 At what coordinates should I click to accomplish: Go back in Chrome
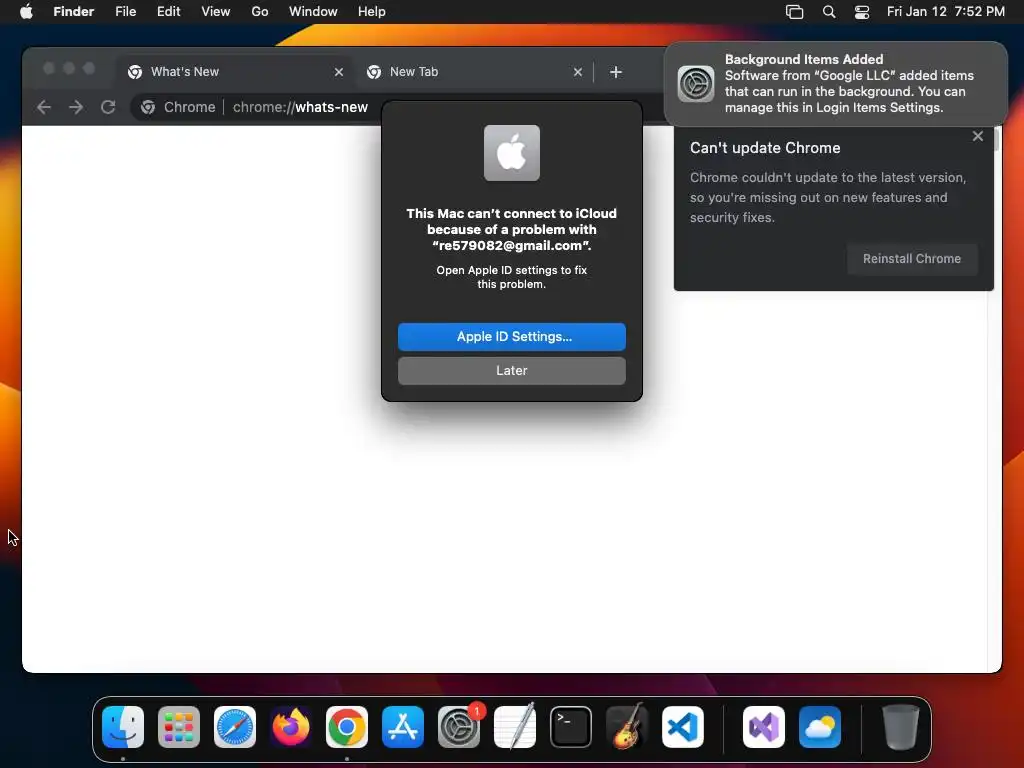pyautogui.click(x=44, y=107)
